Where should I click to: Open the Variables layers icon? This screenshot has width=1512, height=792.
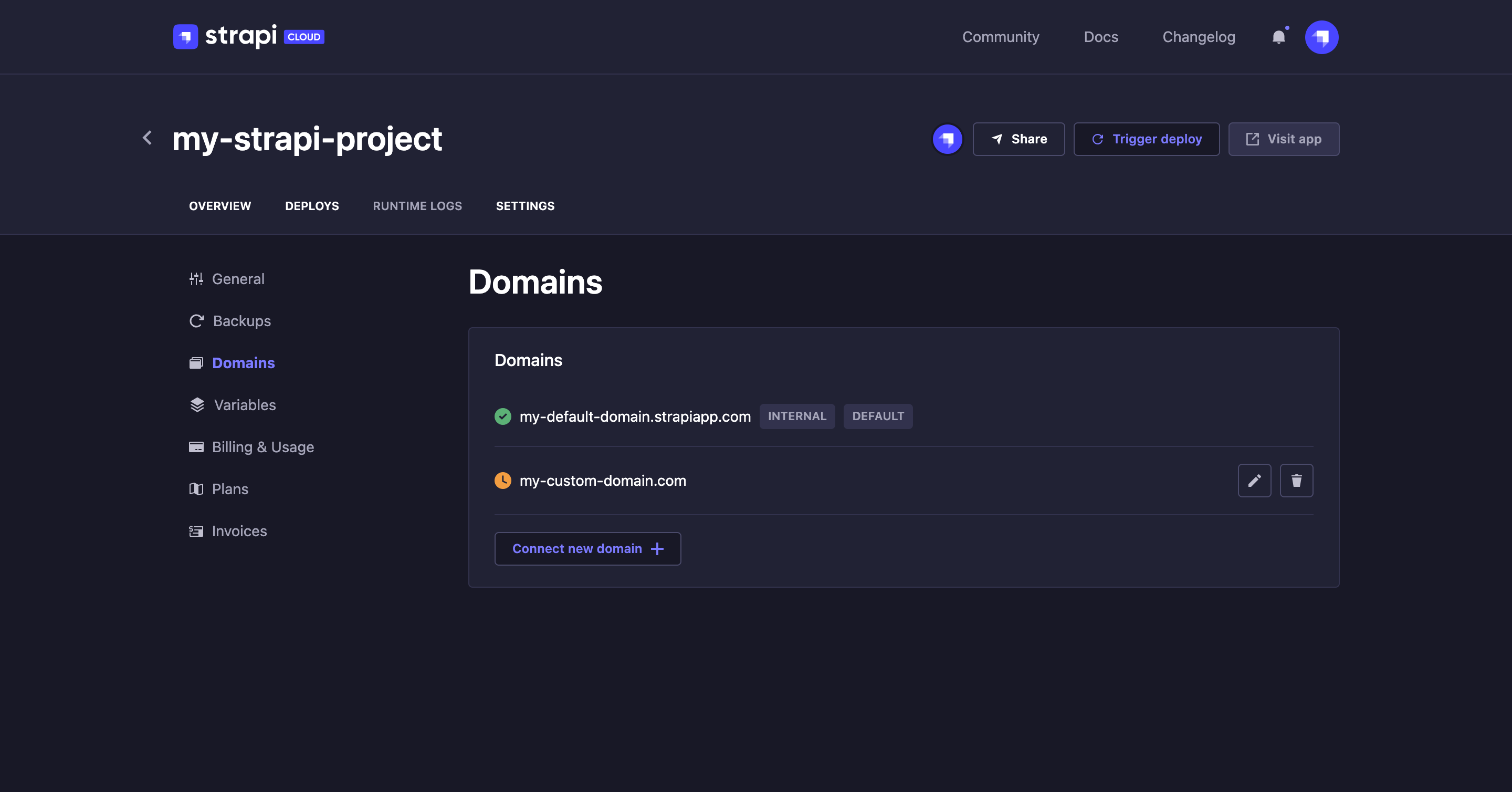pos(197,404)
